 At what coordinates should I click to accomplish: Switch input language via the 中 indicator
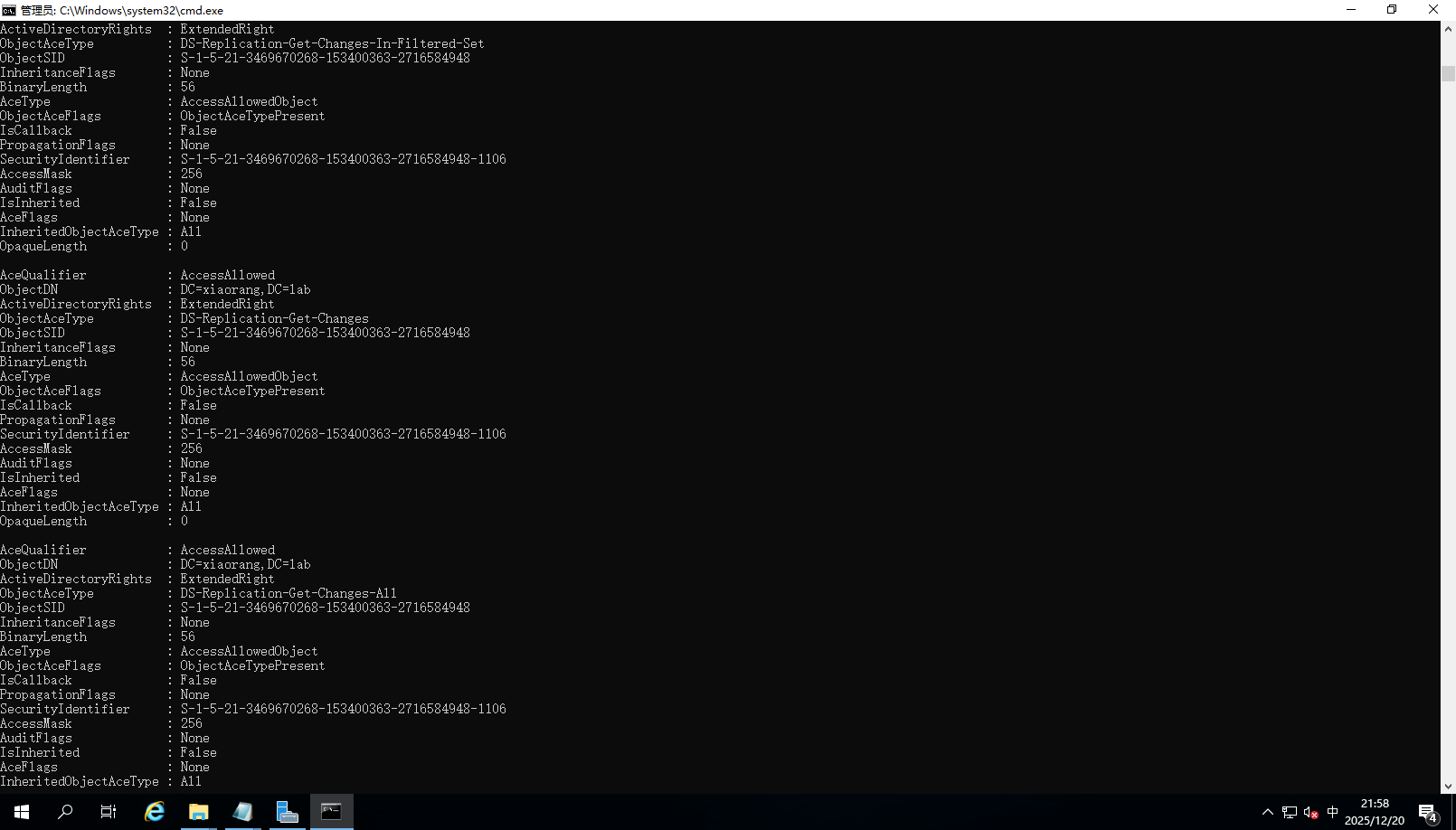click(x=1331, y=811)
